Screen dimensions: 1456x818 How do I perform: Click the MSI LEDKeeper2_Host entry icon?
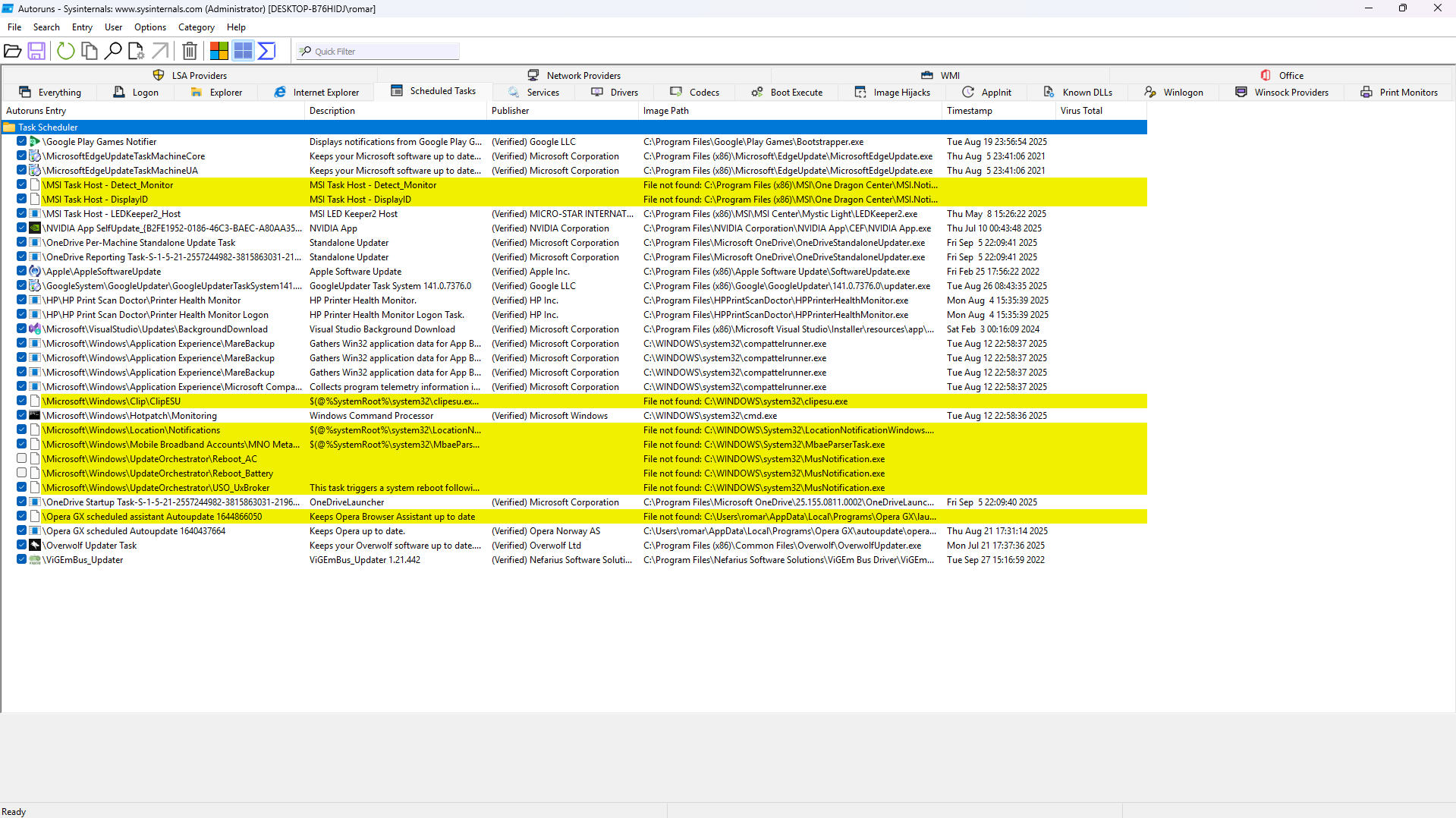coord(35,214)
